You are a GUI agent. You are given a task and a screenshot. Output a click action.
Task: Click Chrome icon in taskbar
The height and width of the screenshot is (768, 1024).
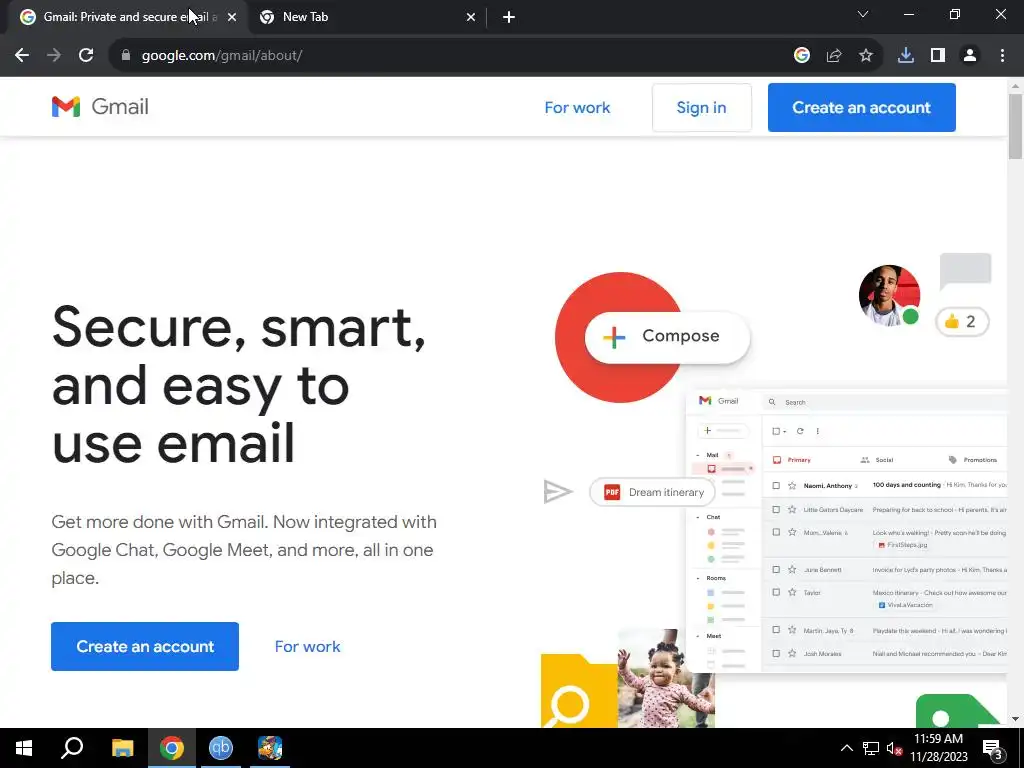tap(172, 748)
